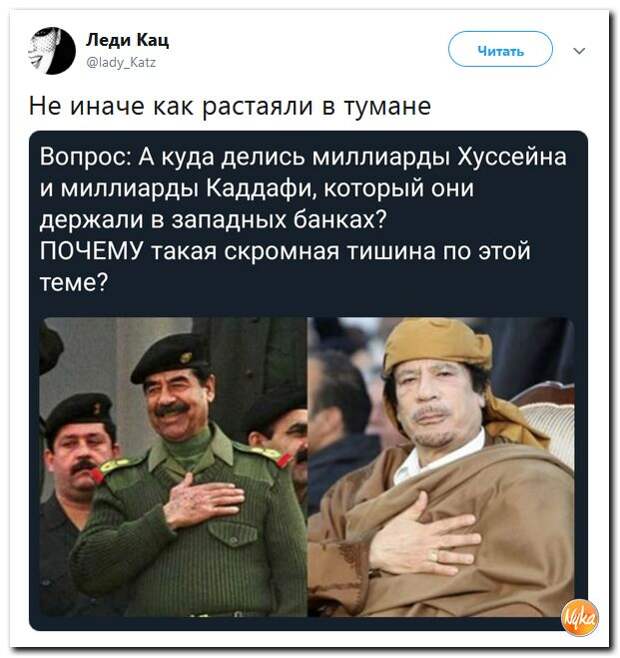This screenshot has height=658, width=620.
Task: Click the badge on the central black beret
Action: click(186, 358)
